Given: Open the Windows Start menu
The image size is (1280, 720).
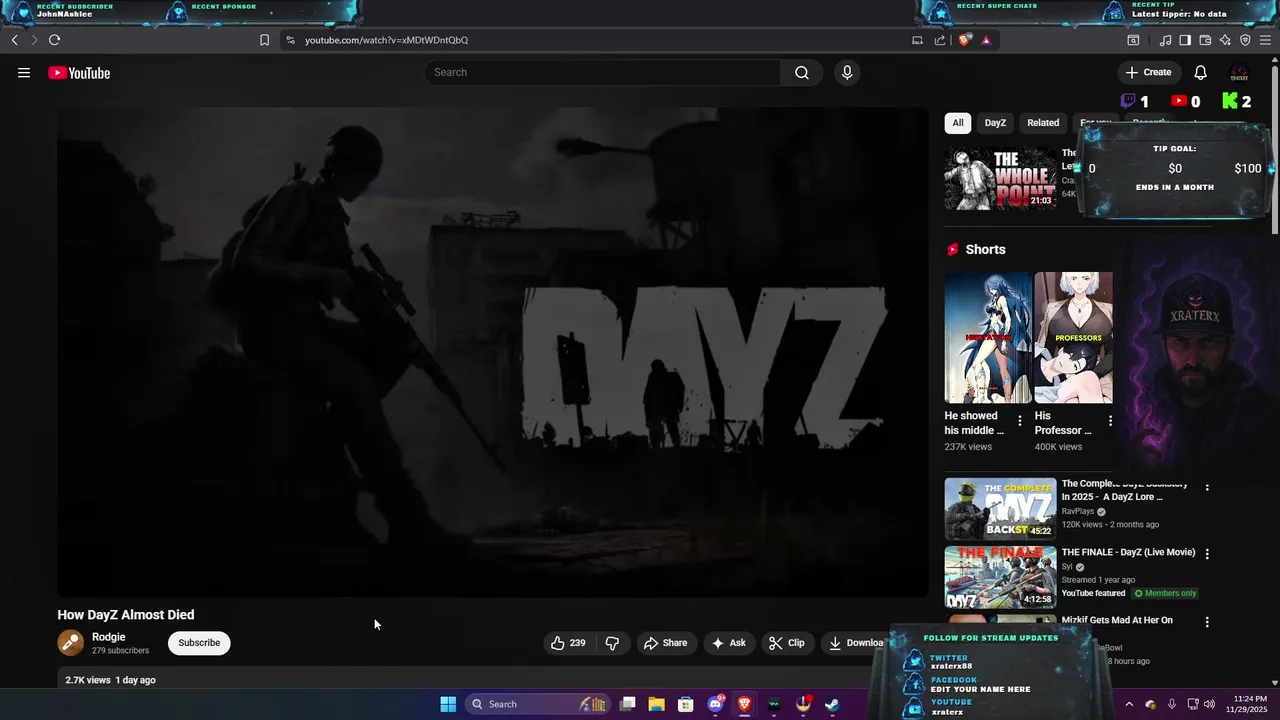Looking at the screenshot, I should pyautogui.click(x=448, y=704).
